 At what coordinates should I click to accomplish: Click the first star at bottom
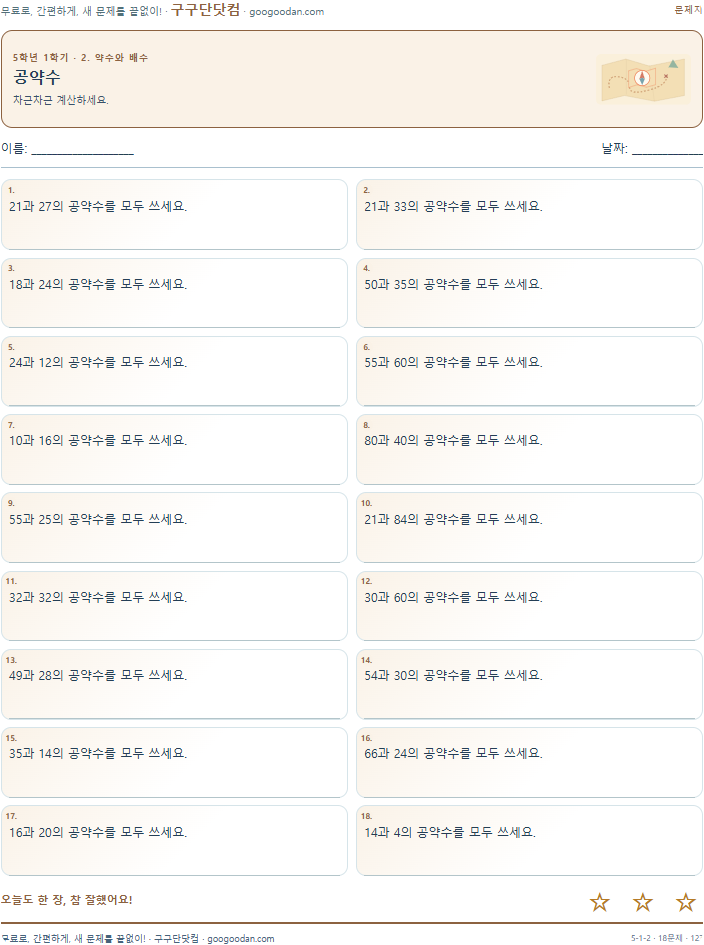coord(600,902)
